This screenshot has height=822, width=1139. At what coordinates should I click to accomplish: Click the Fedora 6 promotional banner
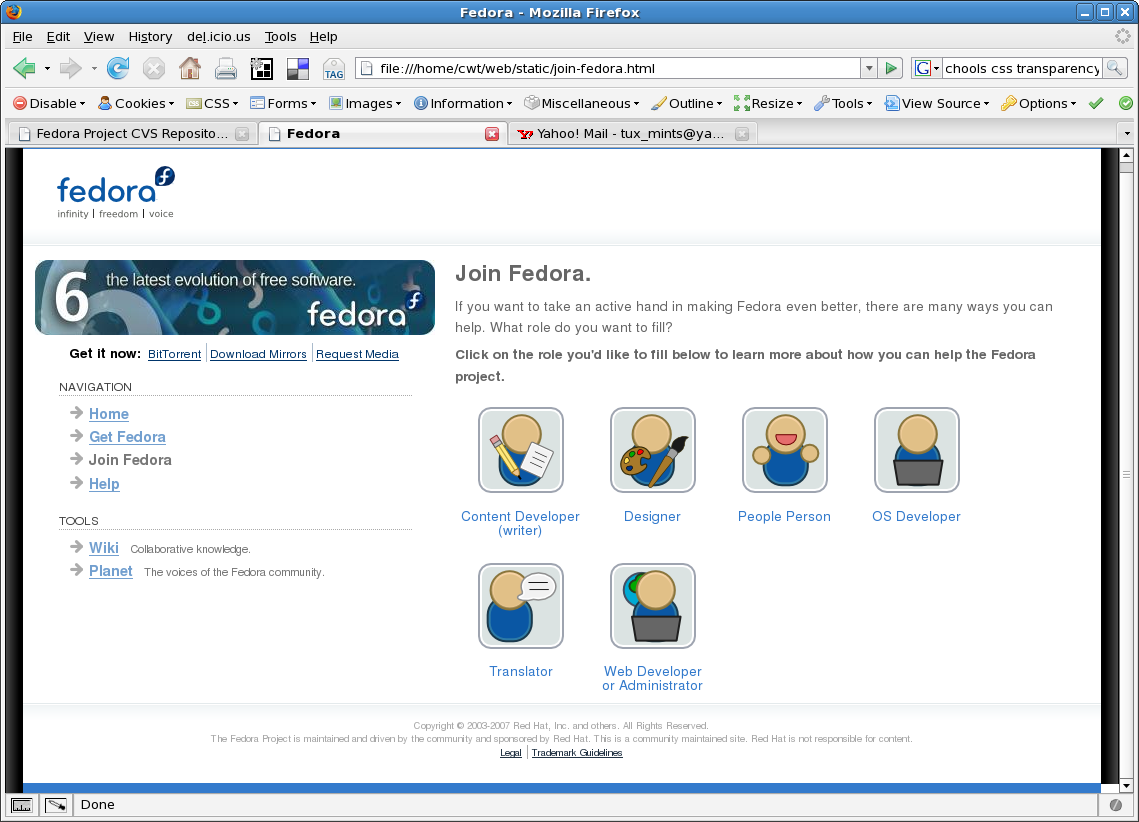click(235, 298)
